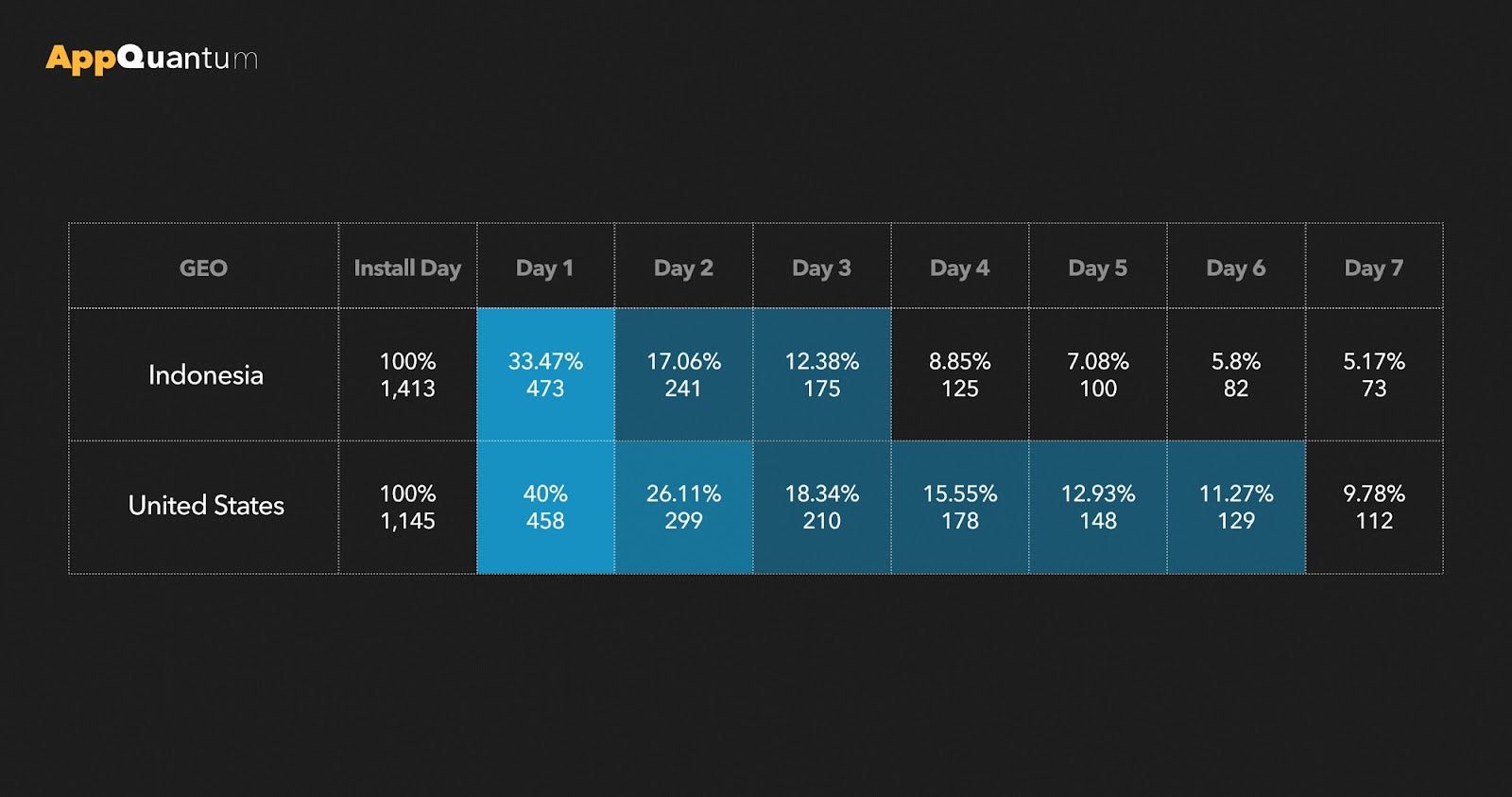Select the Day 1 column header
The image size is (1512, 797).
(x=545, y=268)
